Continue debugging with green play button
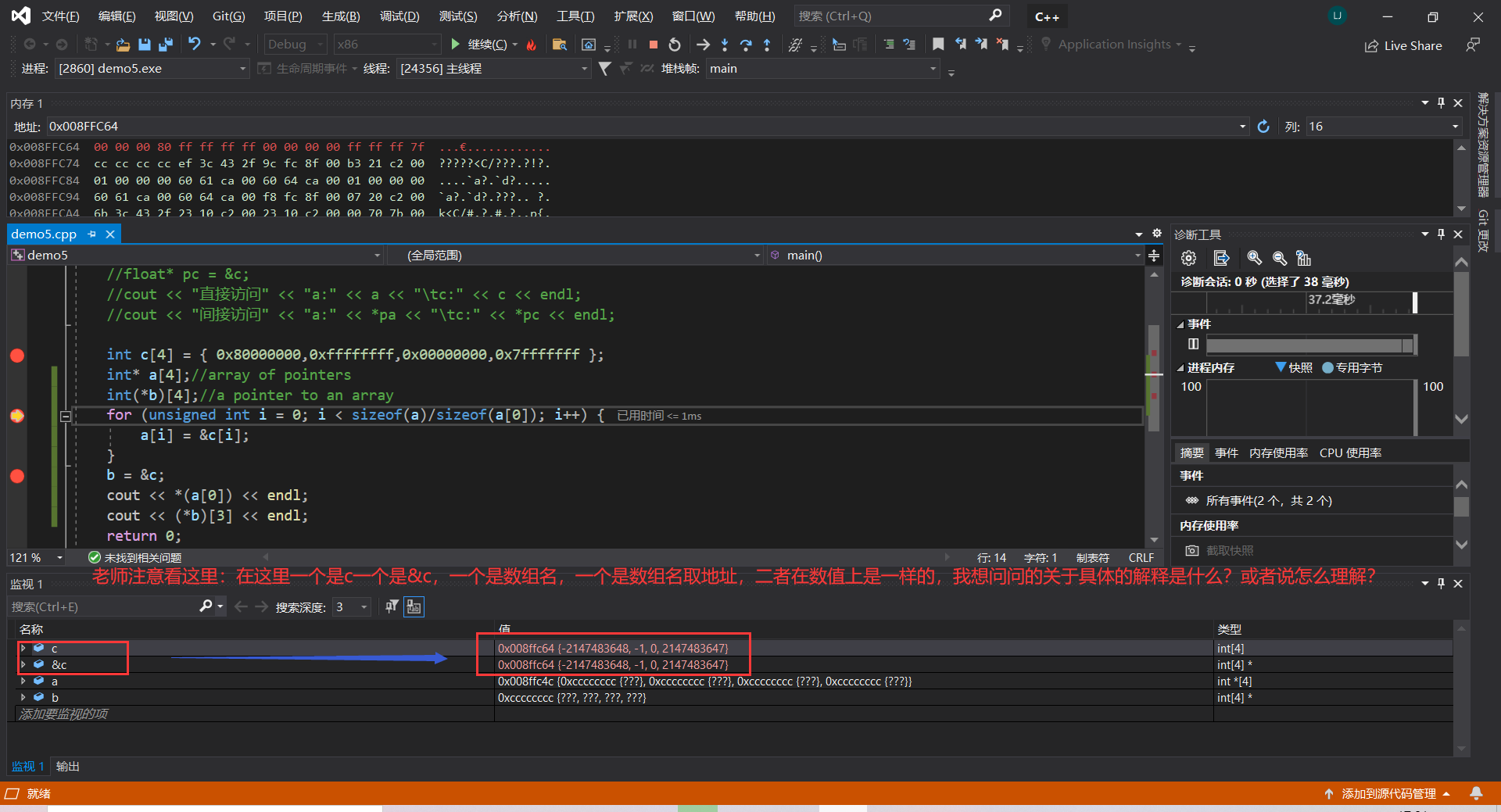 [456, 45]
